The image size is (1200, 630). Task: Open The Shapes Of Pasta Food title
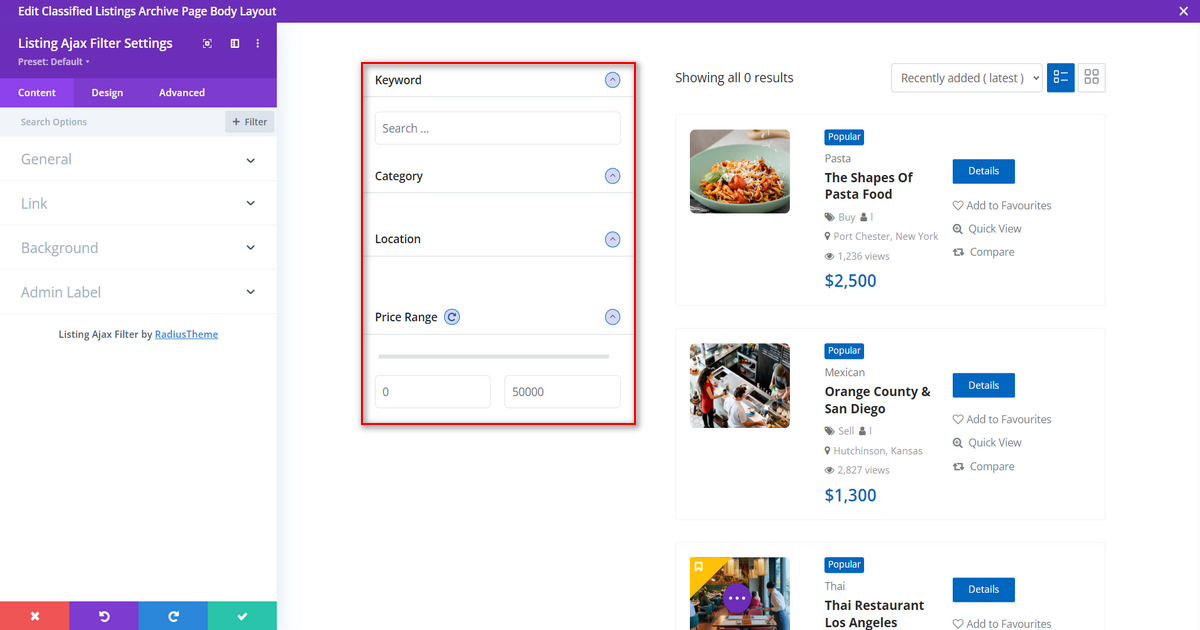point(869,186)
